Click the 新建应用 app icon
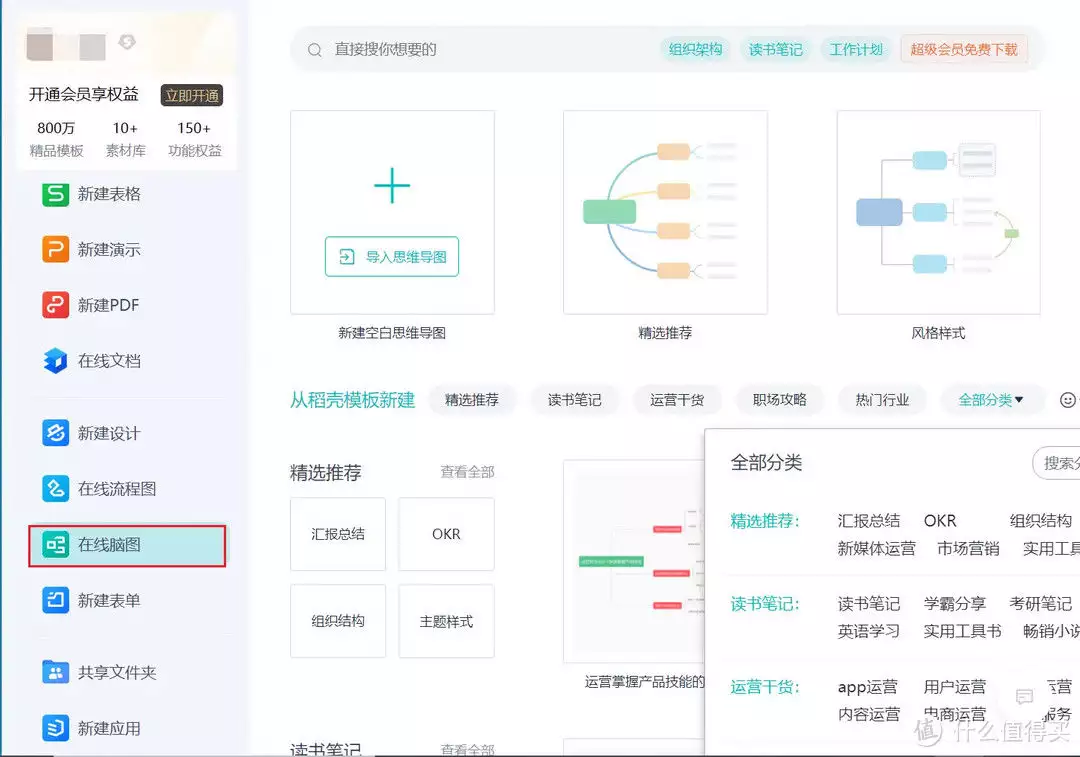 (x=55, y=728)
